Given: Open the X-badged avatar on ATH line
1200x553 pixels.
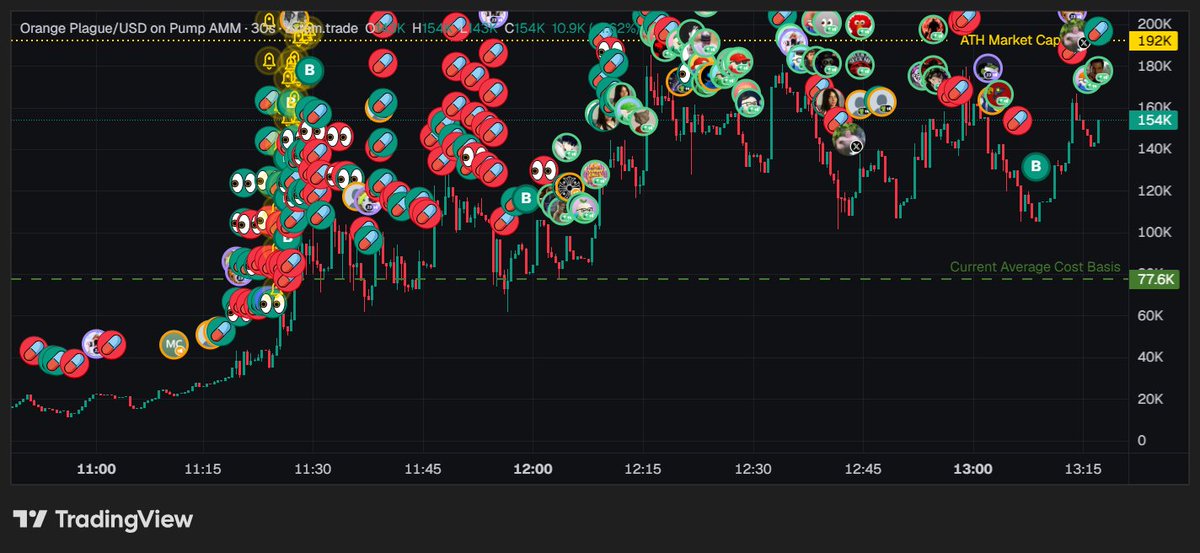Looking at the screenshot, I should pyautogui.click(x=1074, y=38).
